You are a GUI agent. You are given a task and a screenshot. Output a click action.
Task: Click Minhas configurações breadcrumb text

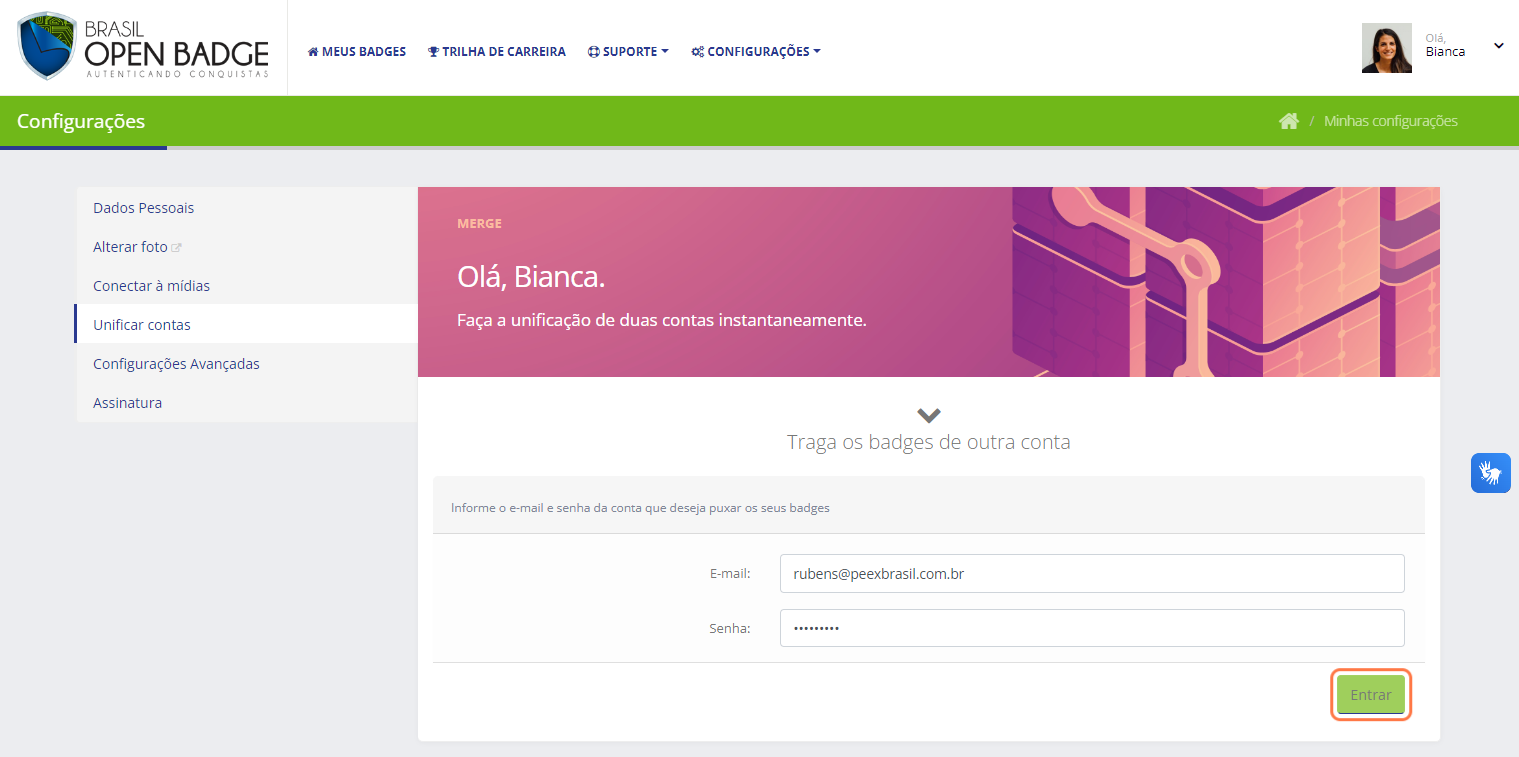click(1391, 121)
